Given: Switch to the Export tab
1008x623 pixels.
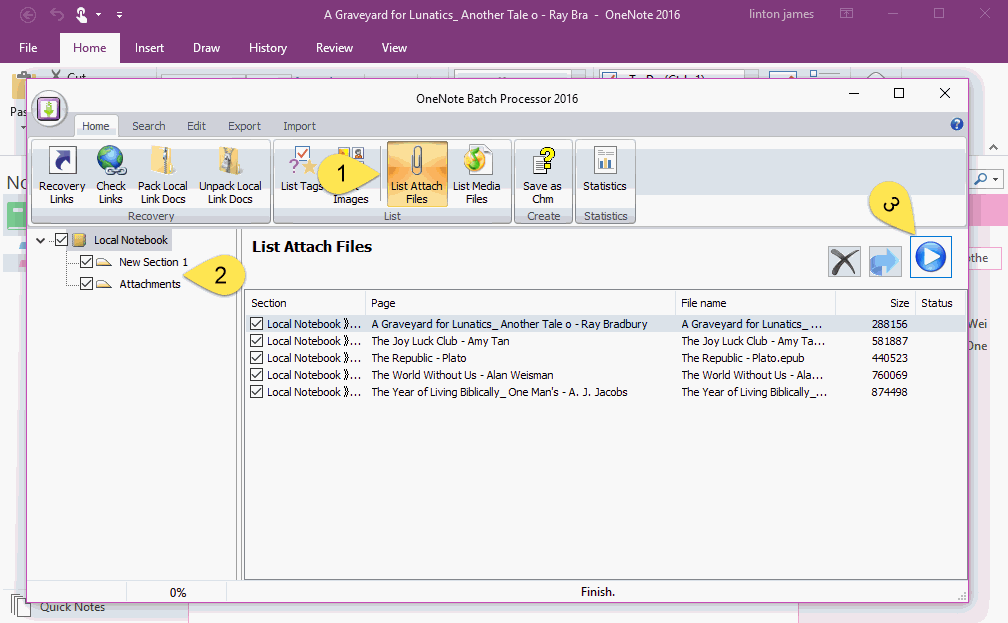Looking at the screenshot, I should 244,126.
